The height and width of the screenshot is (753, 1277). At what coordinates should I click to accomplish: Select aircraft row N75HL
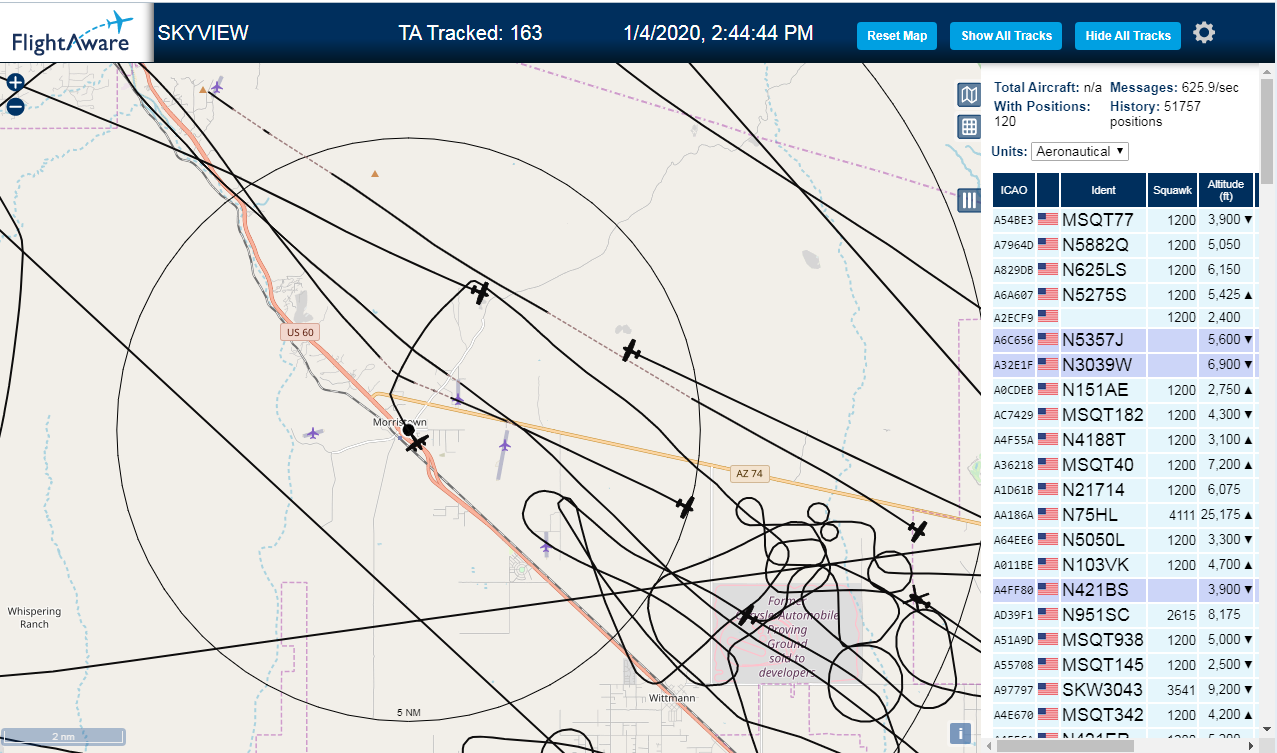click(x=1124, y=515)
